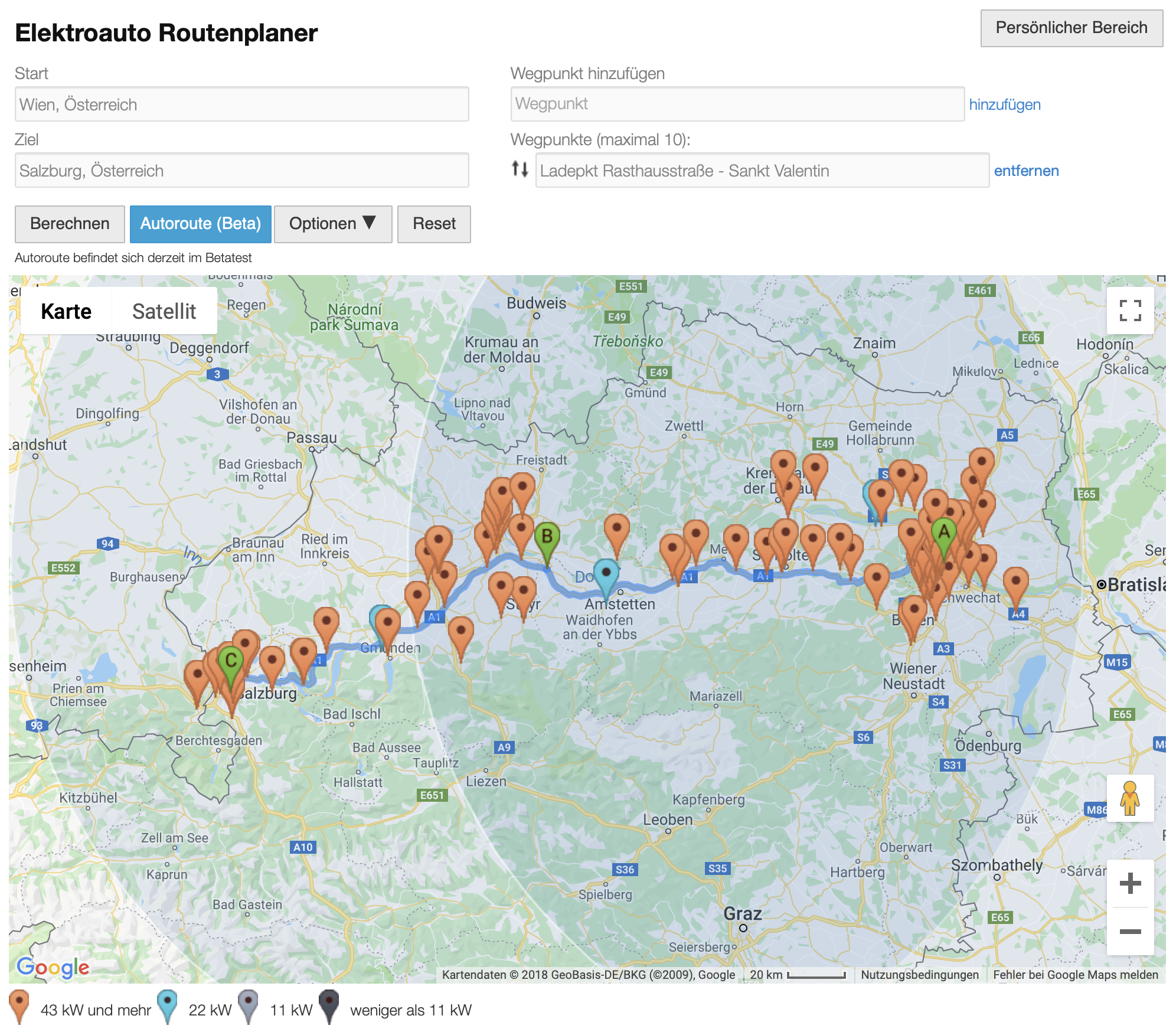Click the 22 kW legend pin icon

click(x=168, y=1007)
